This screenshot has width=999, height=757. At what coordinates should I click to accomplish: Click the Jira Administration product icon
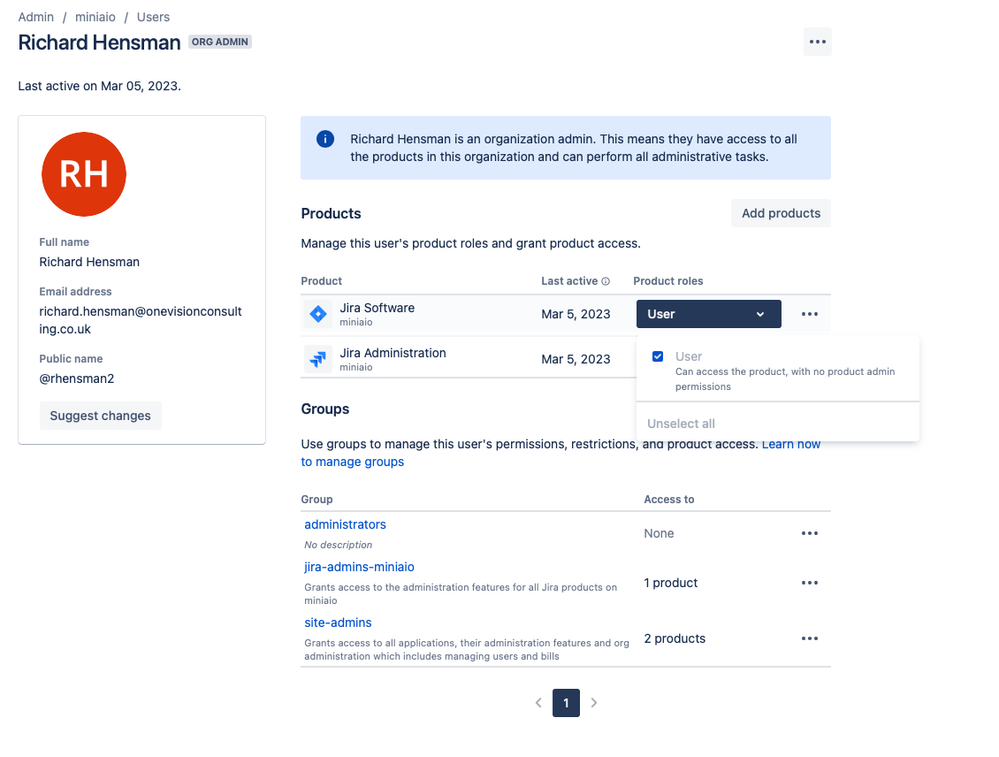[x=318, y=359]
